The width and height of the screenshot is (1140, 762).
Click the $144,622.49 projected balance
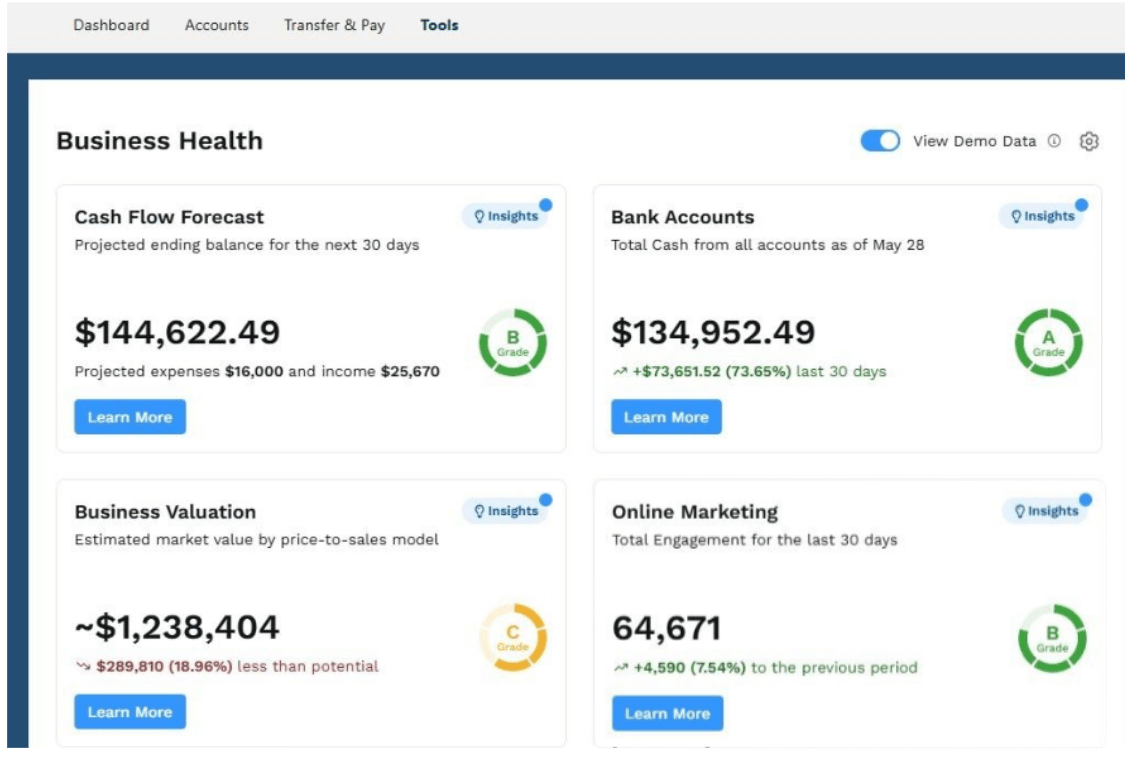177,332
